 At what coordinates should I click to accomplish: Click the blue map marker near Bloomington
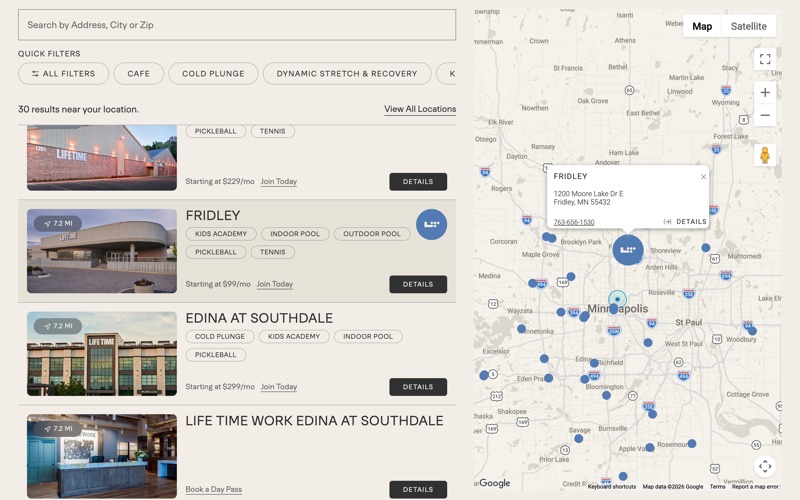pos(606,395)
